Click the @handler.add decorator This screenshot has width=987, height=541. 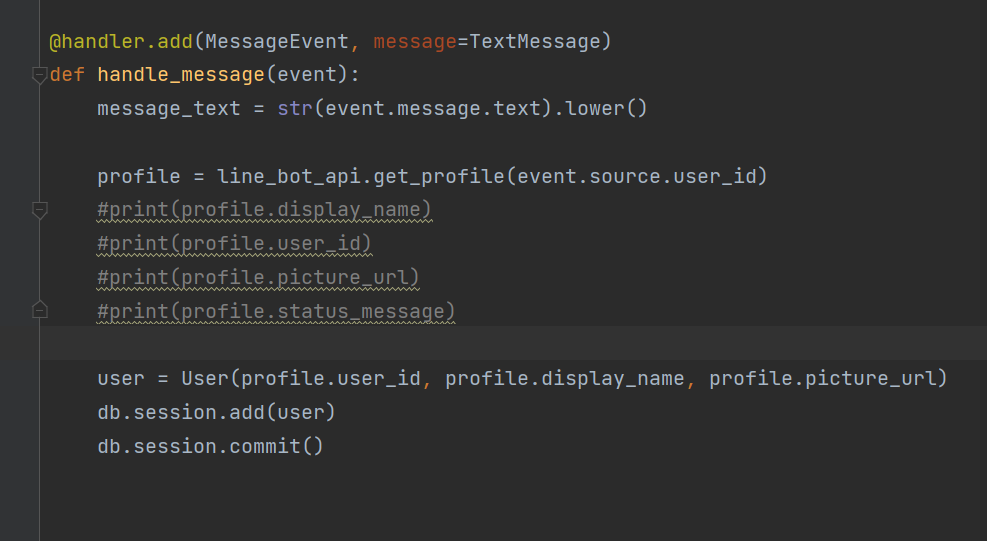(x=121, y=42)
